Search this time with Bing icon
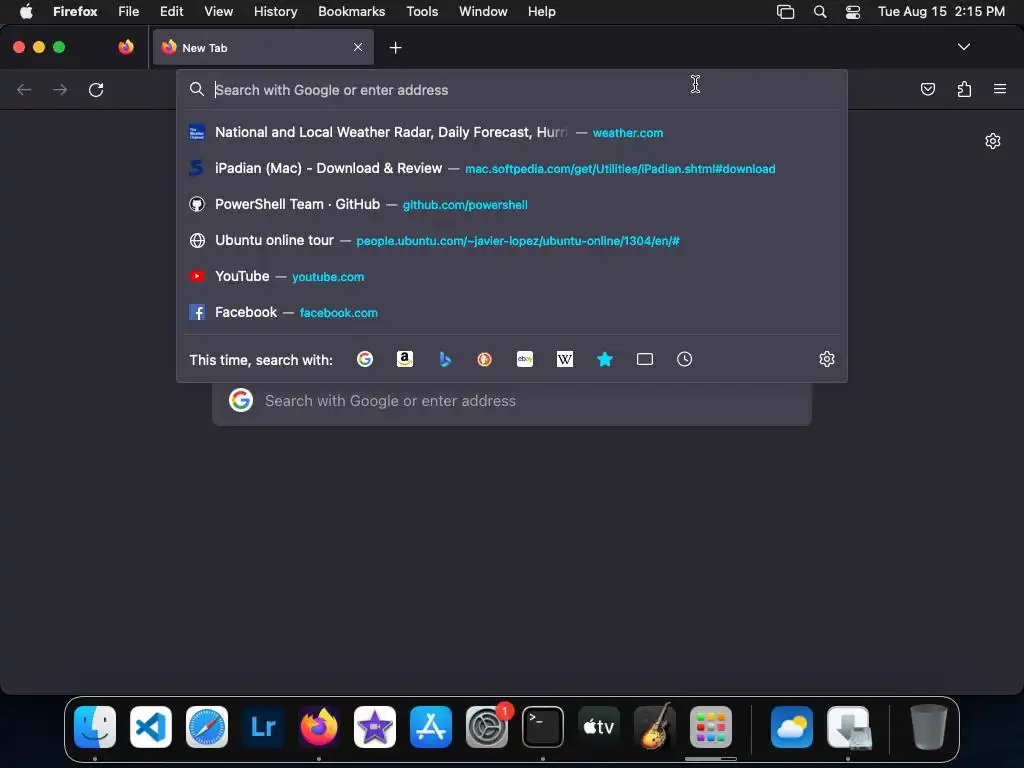Image resolution: width=1024 pixels, height=768 pixels. point(445,359)
